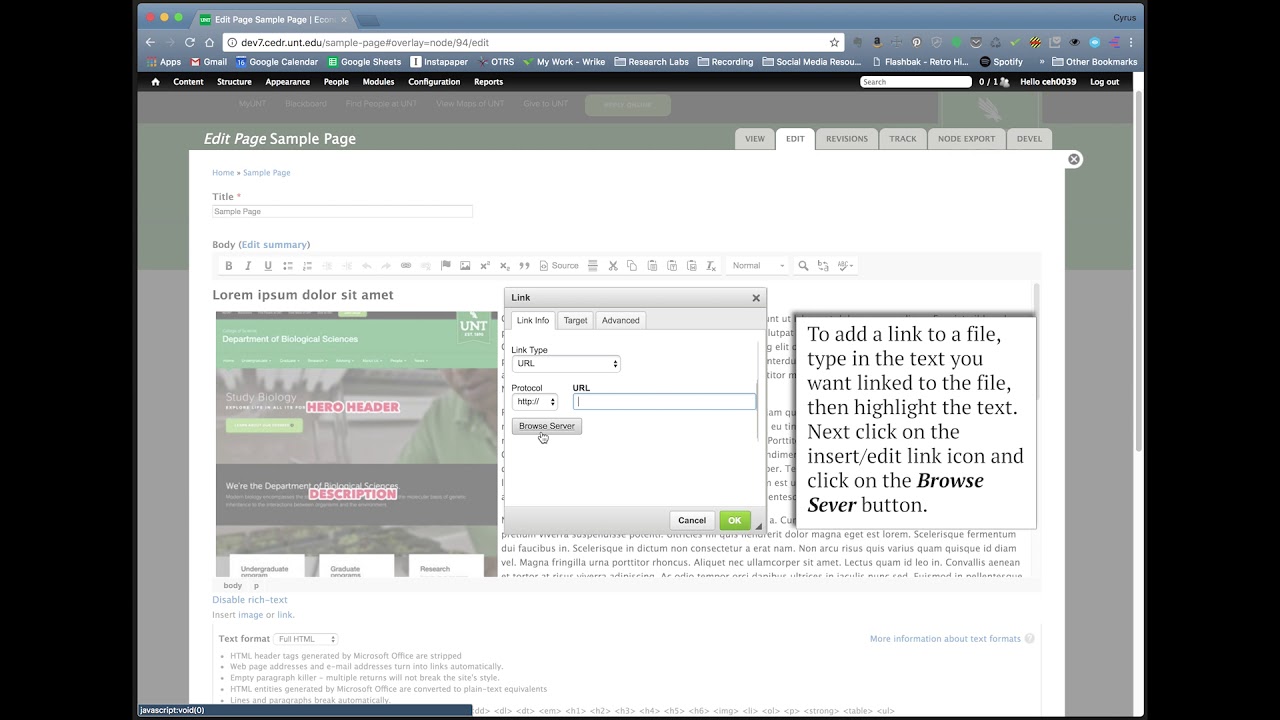Insert a numbered list
This screenshot has height=720, width=1280.
(307, 266)
